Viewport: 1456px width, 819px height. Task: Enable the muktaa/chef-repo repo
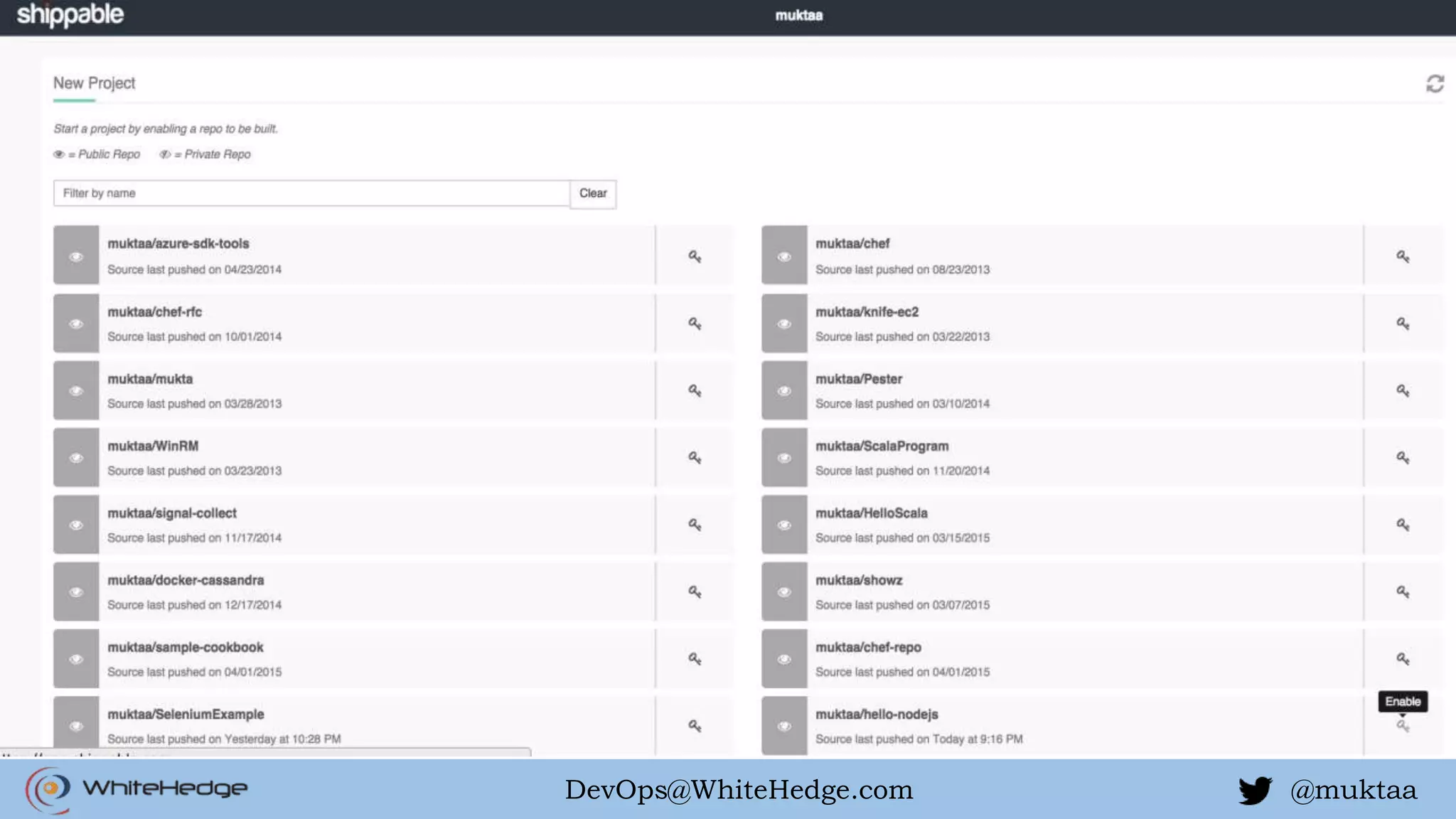[1403, 659]
